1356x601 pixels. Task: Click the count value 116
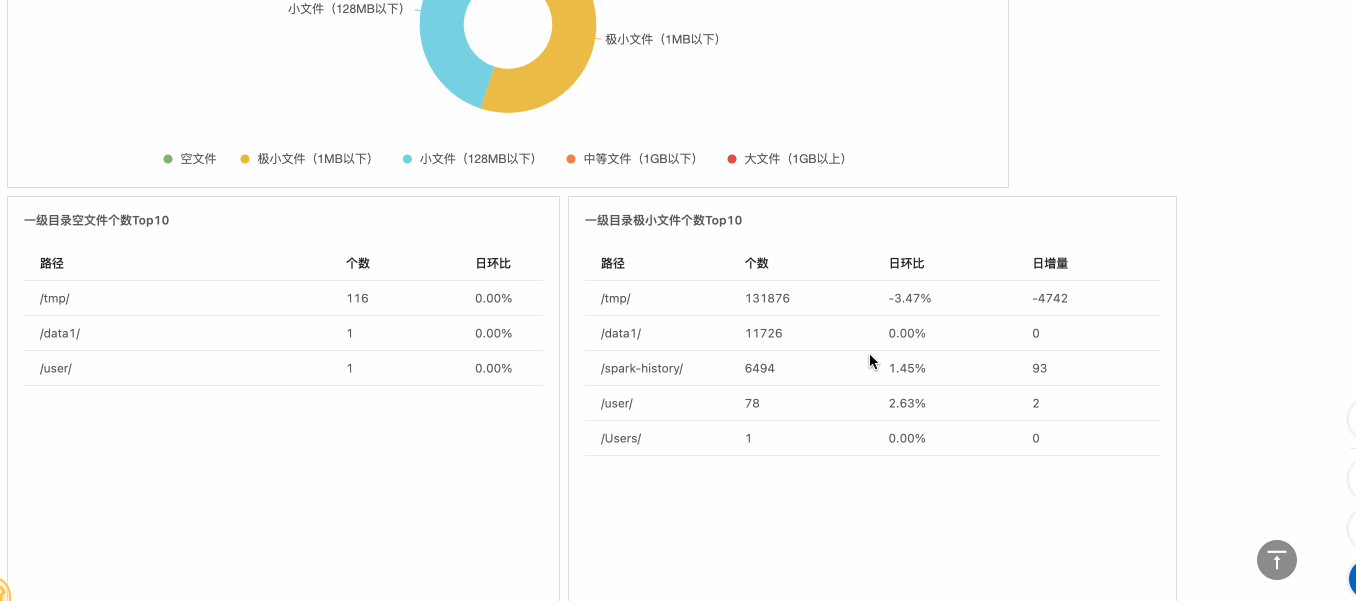click(x=357, y=298)
